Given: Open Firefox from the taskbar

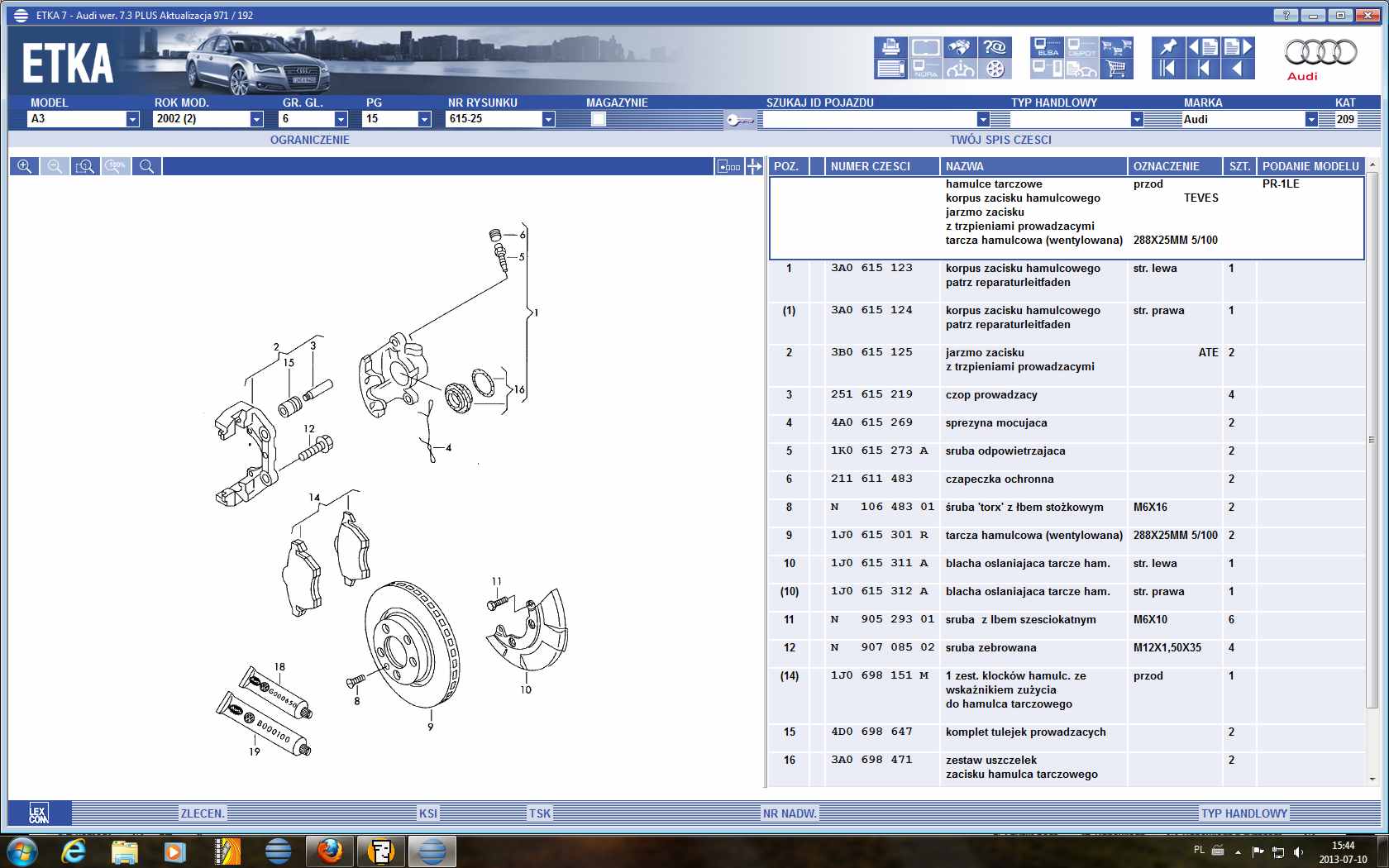Looking at the screenshot, I should click(330, 851).
